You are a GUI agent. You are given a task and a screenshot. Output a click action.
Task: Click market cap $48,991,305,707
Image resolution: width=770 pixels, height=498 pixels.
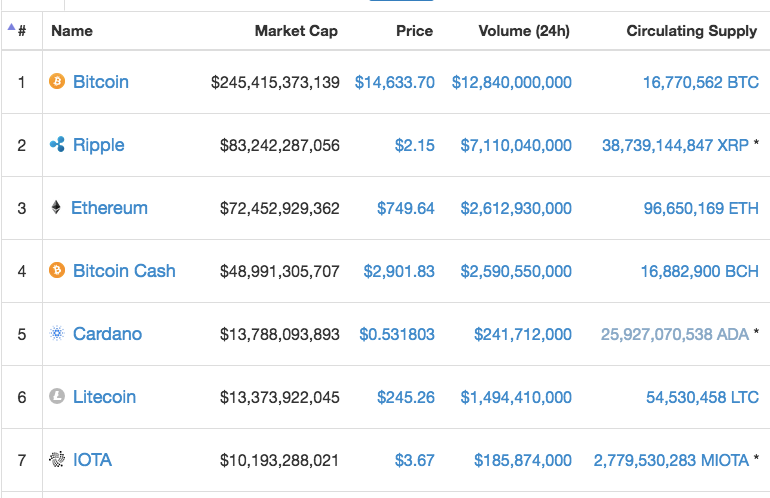pyautogui.click(x=279, y=271)
